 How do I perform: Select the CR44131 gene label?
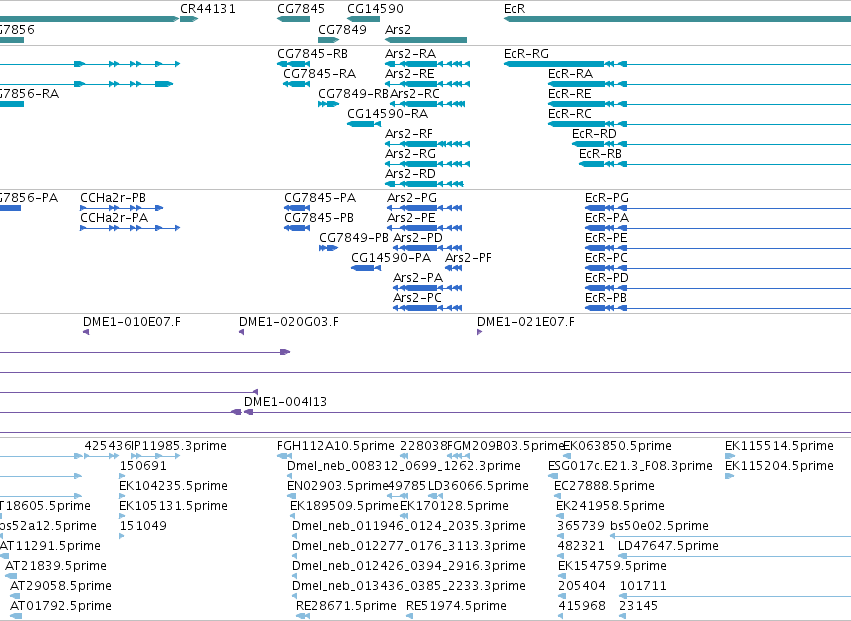point(208,9)
